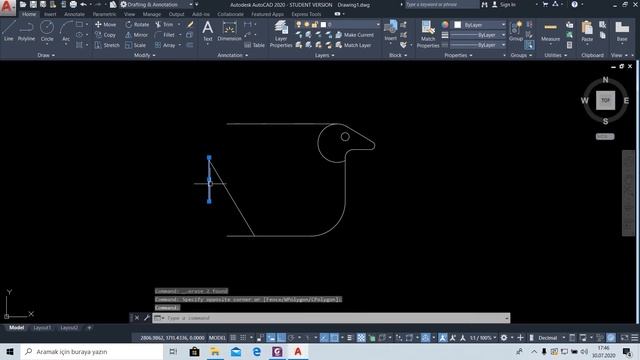Select the Circle tool
The height and width of the screenshot is (360, 640).
tap(47, 31)
